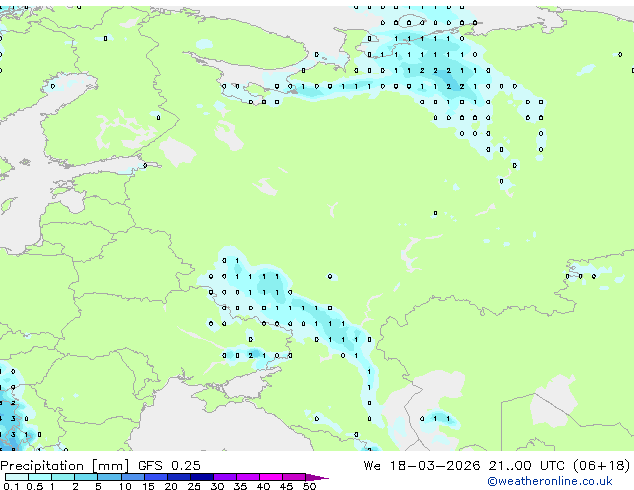Click the 45–50 mm legend color swatch
Image resolution: width=634 pixels, height=490 pixels.
(294, 477)
